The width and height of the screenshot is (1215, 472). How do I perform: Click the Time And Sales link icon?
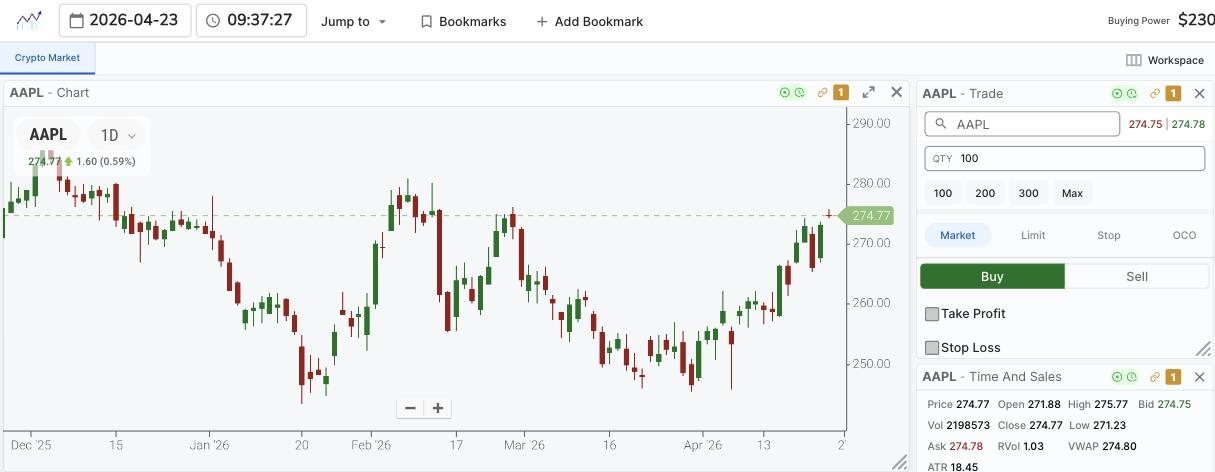[1155, 377]
